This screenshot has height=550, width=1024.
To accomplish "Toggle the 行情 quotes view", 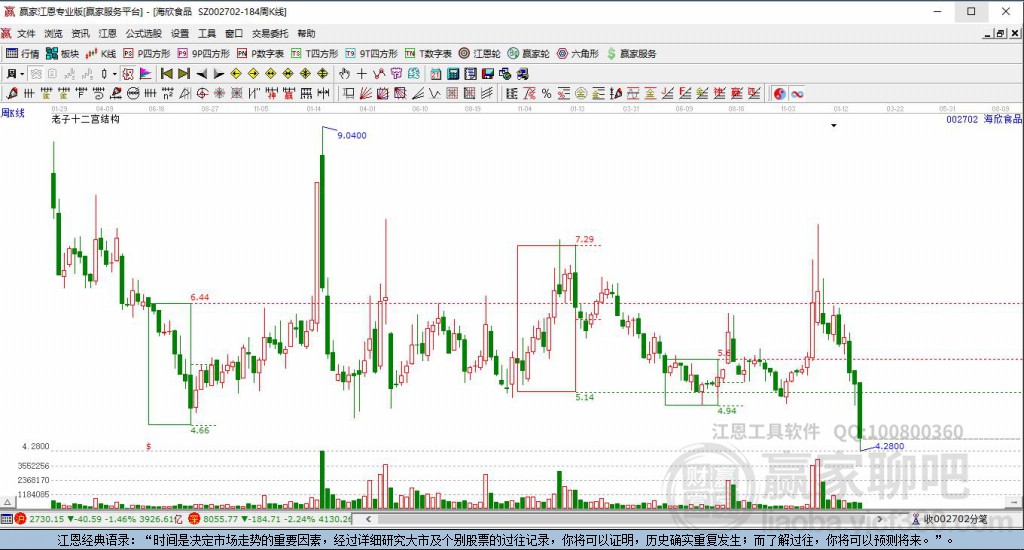I will tap(23, 54).
